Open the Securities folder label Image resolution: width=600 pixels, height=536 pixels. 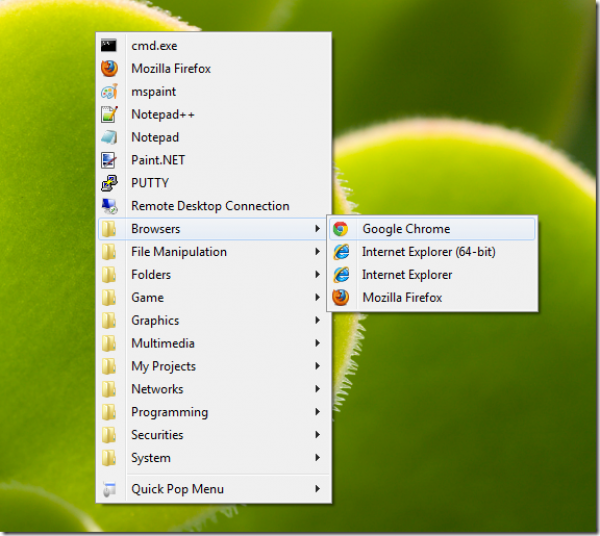pyautogui.click(x=157, y=435)
